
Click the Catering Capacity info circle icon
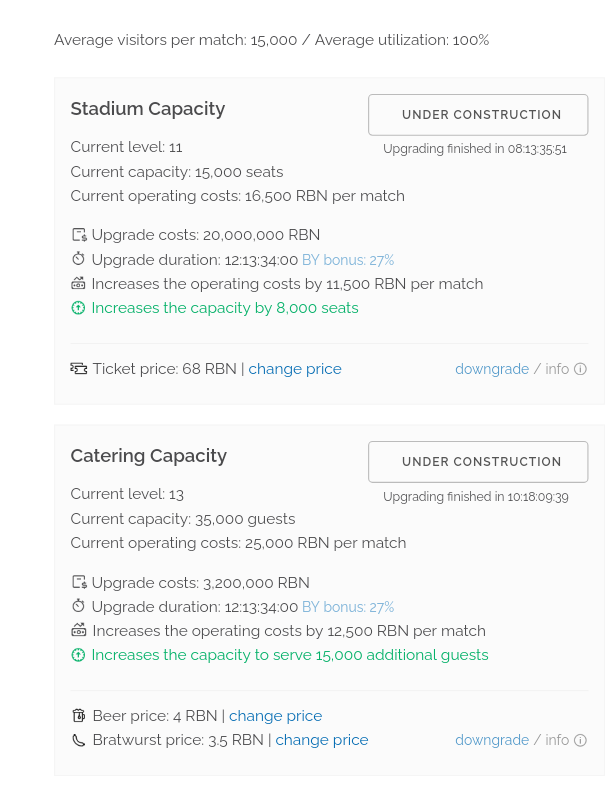click(x=580, y=740)
